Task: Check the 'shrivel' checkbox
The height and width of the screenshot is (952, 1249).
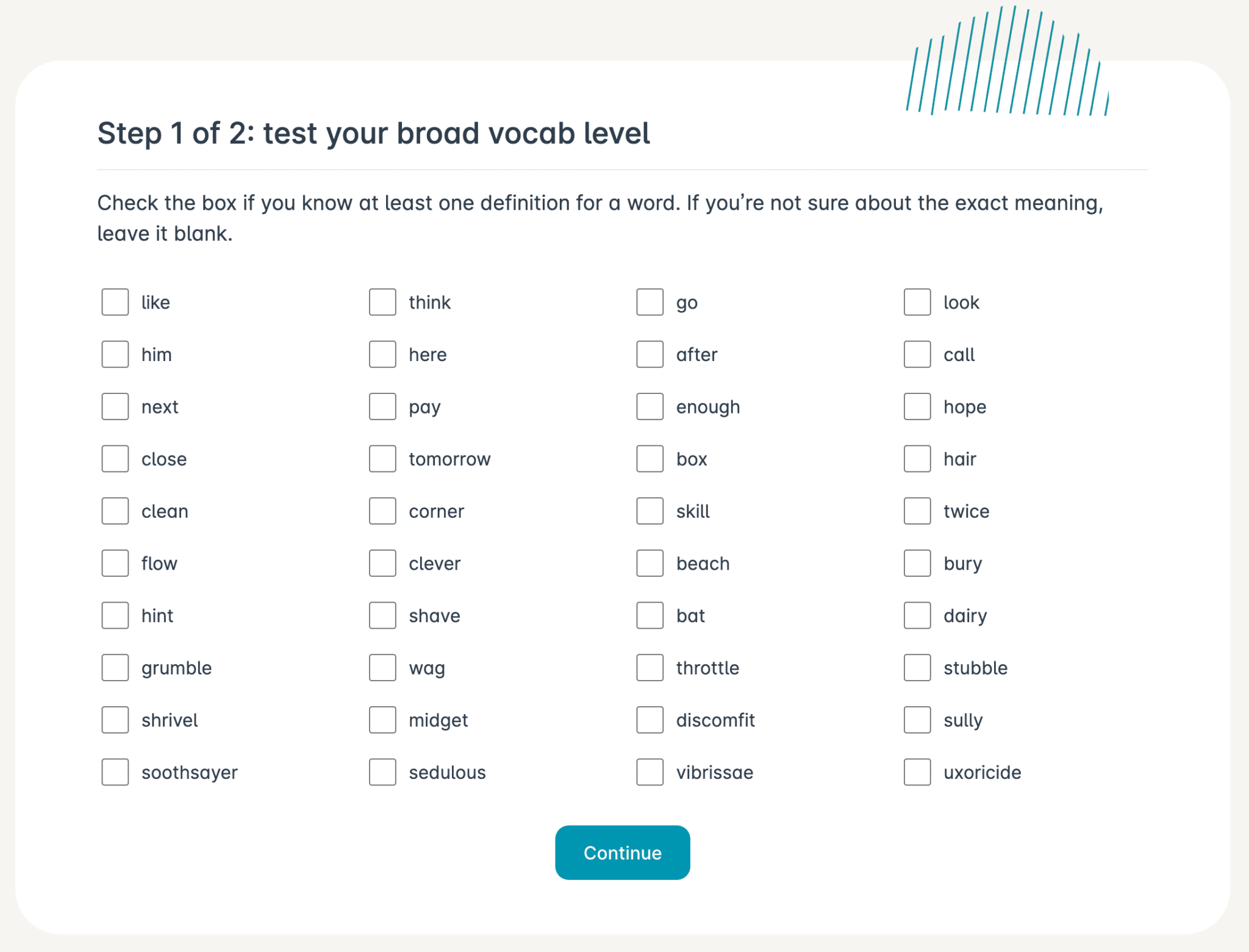Action: coord(115,720)
